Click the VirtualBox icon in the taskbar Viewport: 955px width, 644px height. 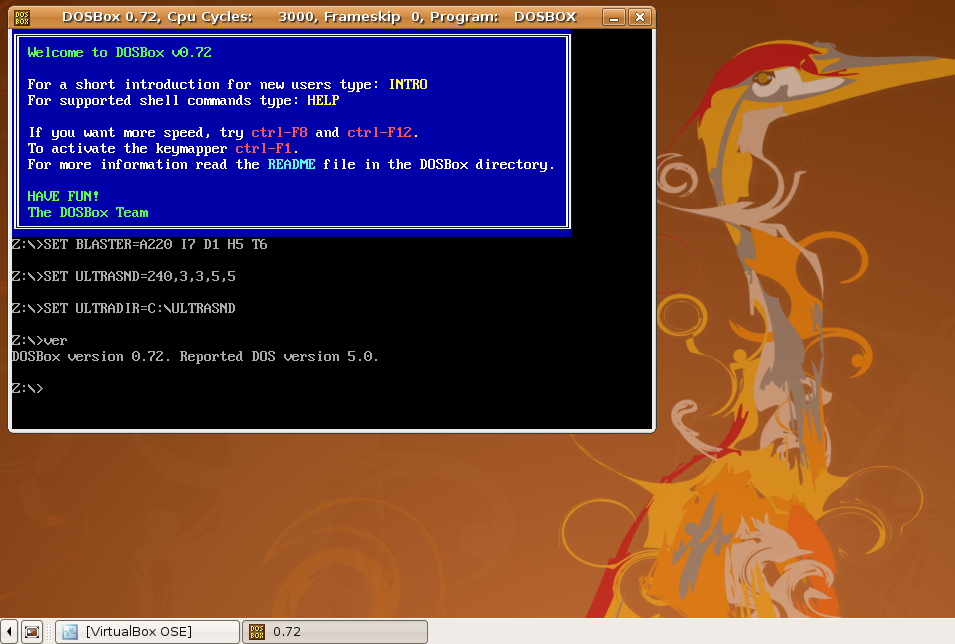70,632
